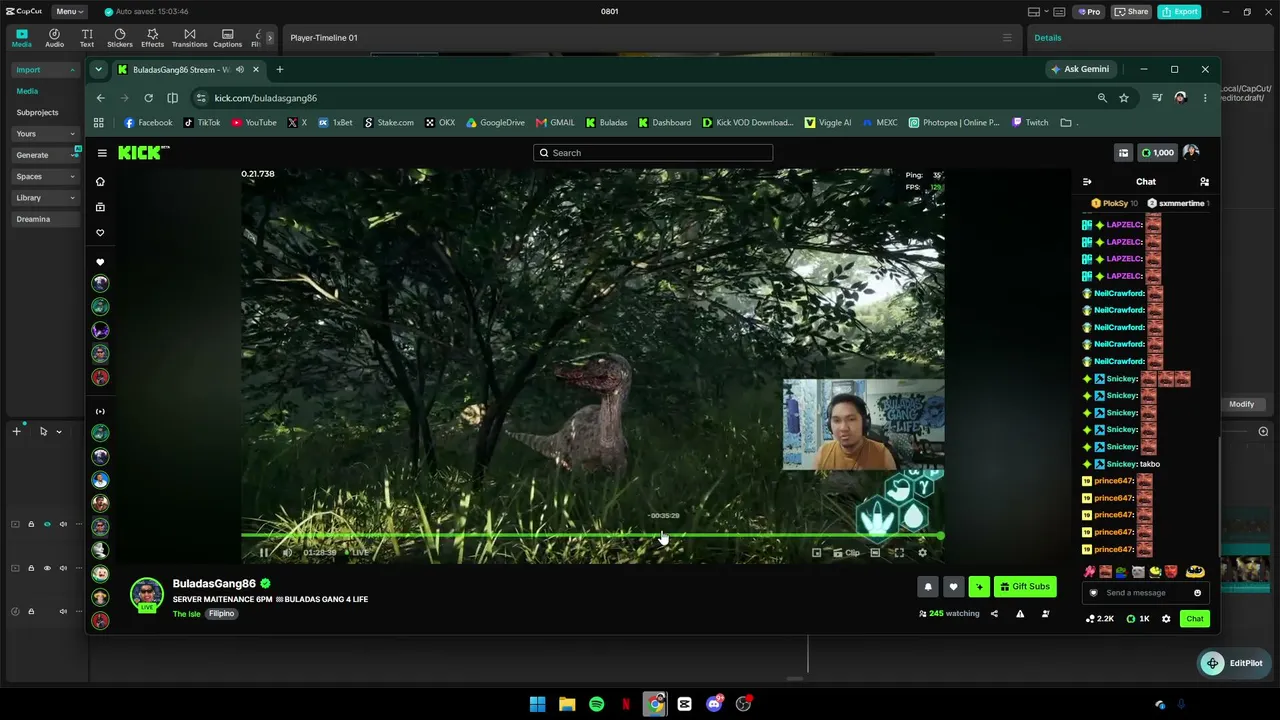The height and width of the screenshot is (720, 1280).
Task: Open the Facebook bookmark
Action: tap(148, 123)
